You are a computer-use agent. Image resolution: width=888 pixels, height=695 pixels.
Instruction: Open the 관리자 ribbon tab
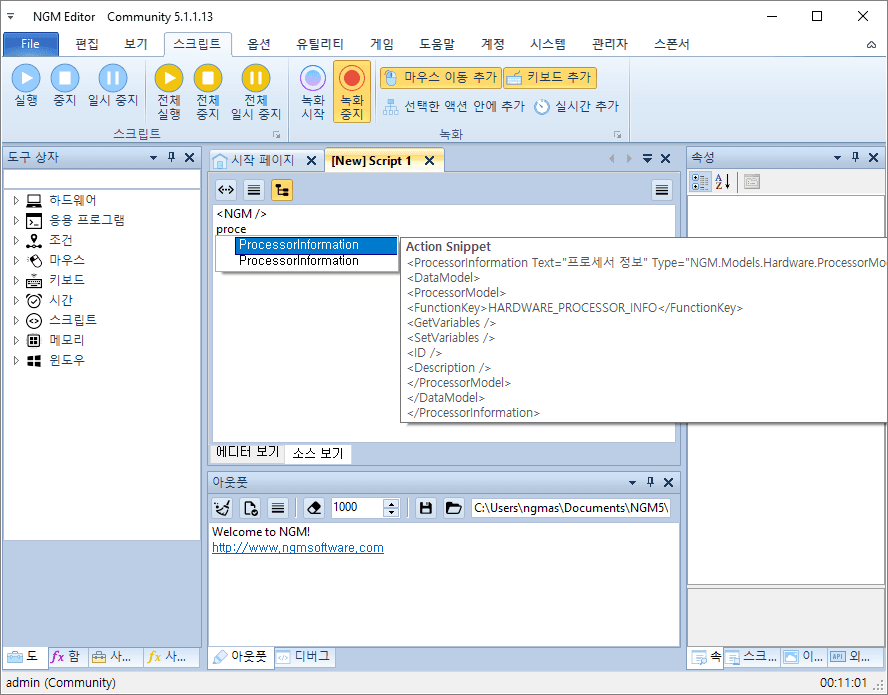click(x=610, y=44)
